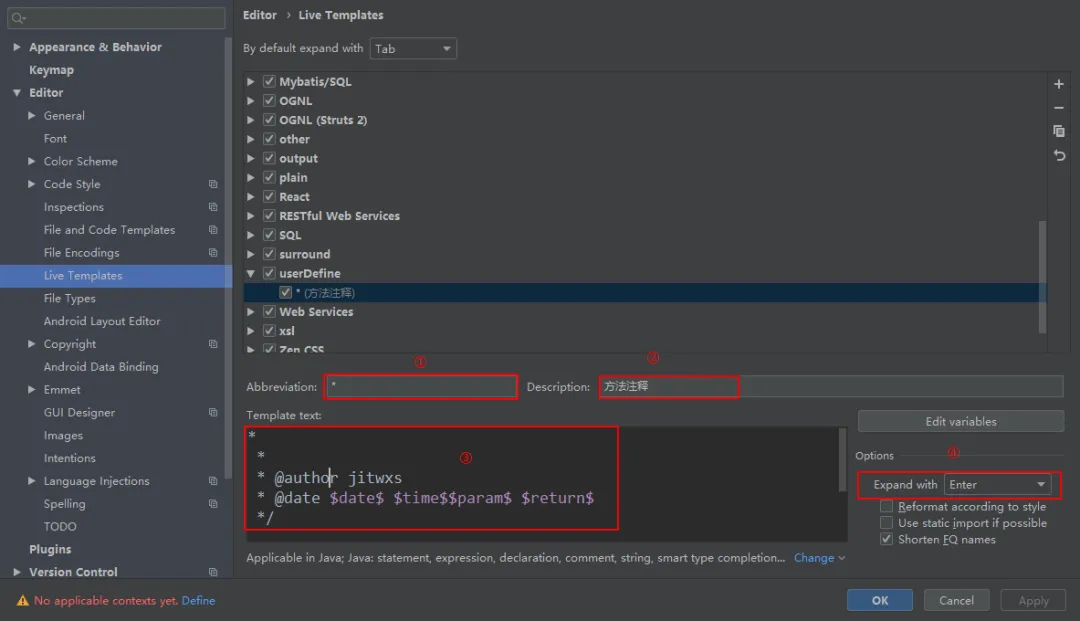Click the remove template minus icon

pos(1059,108)
